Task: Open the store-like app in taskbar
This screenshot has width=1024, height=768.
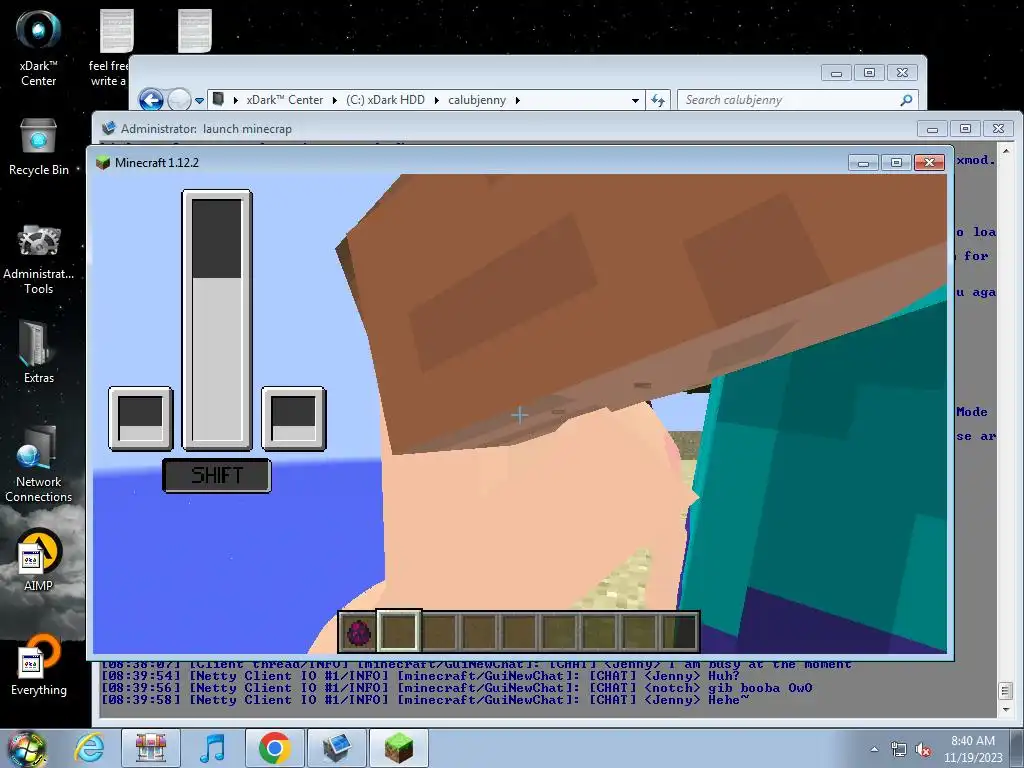Action: pyautogui.click(x=151, y=748)
